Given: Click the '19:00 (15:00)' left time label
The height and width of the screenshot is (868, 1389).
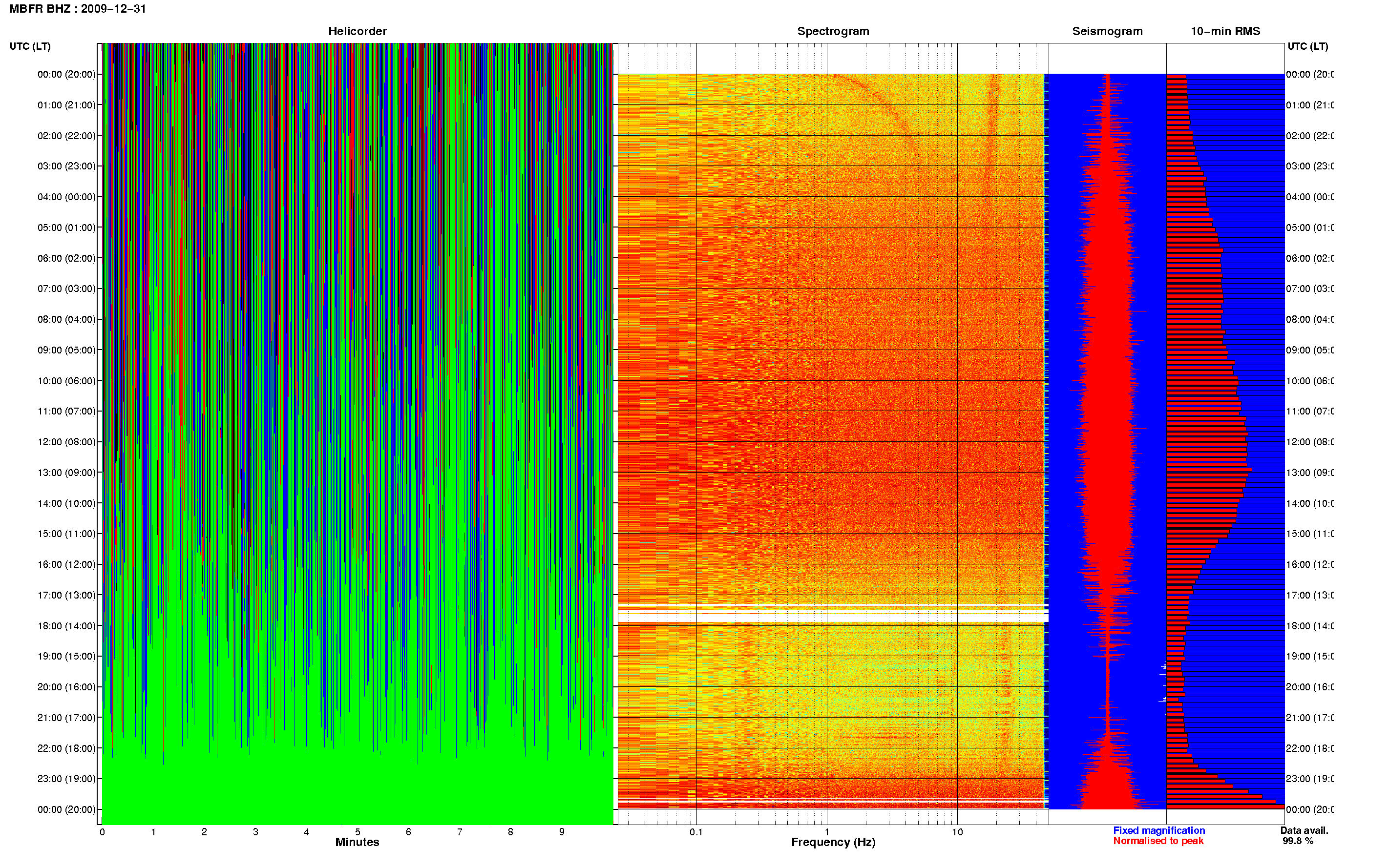Looking at the screenshot, I should [66, 656].
